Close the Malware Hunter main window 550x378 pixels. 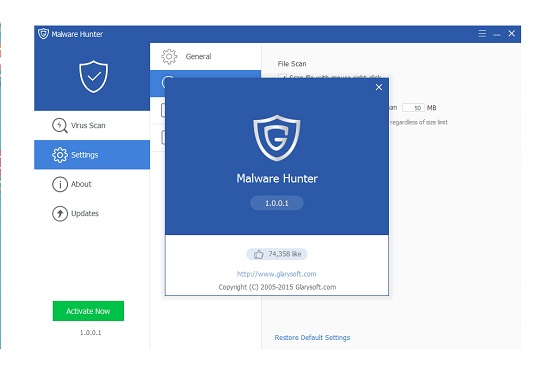(512, 33)
